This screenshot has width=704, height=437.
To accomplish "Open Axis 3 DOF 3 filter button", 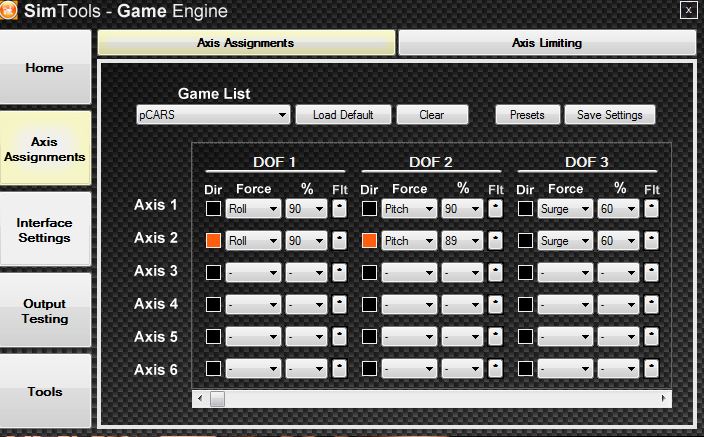I will (651, 273).
